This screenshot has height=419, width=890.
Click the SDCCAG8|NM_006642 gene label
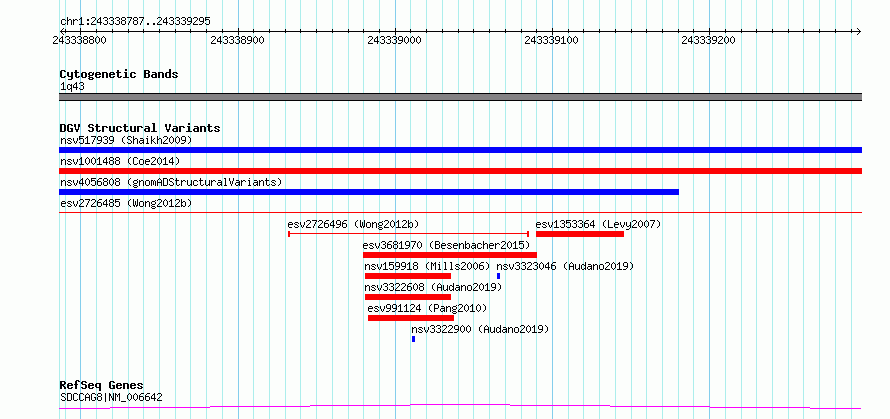(x=111, y=397)
